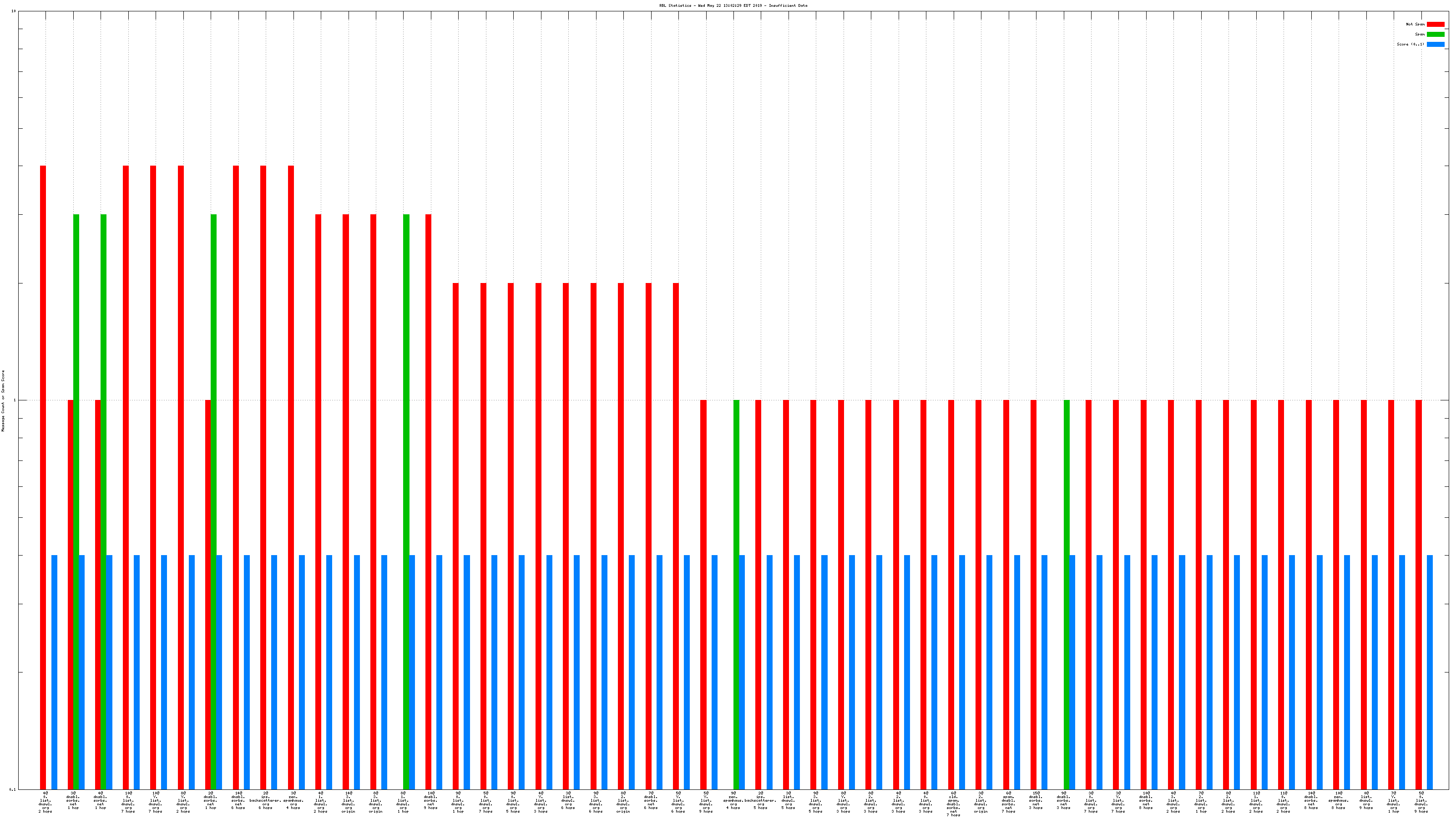Click the old.spam.dnsbl.sorbs.net 7 hops label
The width and height of the screenshot is (1456, 819).
pos(953,804)
